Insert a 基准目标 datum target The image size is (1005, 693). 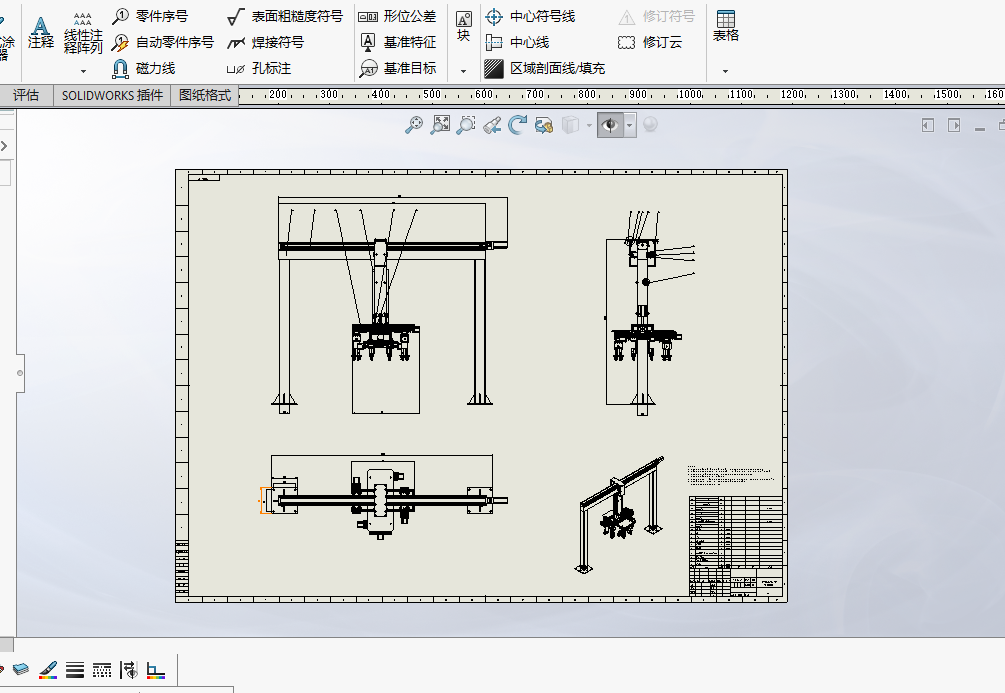click(397, 68)
